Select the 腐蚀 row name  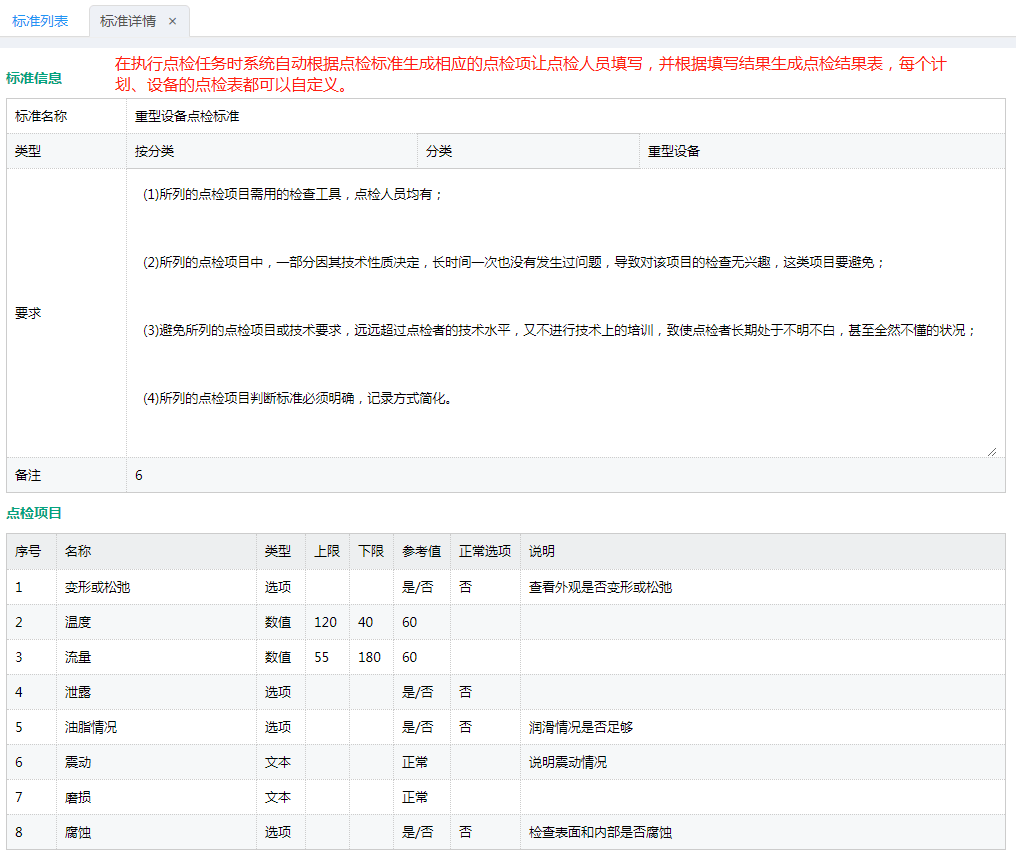78,832
